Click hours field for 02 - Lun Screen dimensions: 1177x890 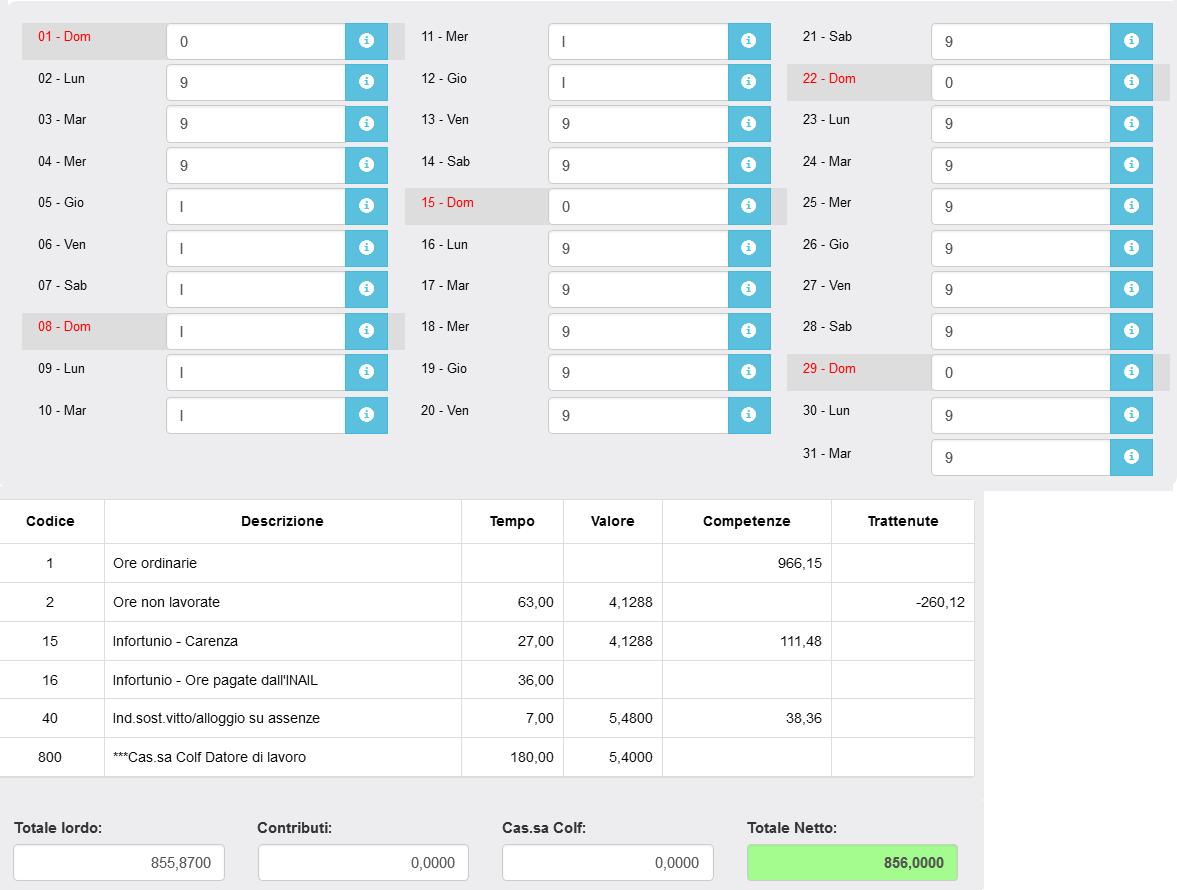click(256, 83)
